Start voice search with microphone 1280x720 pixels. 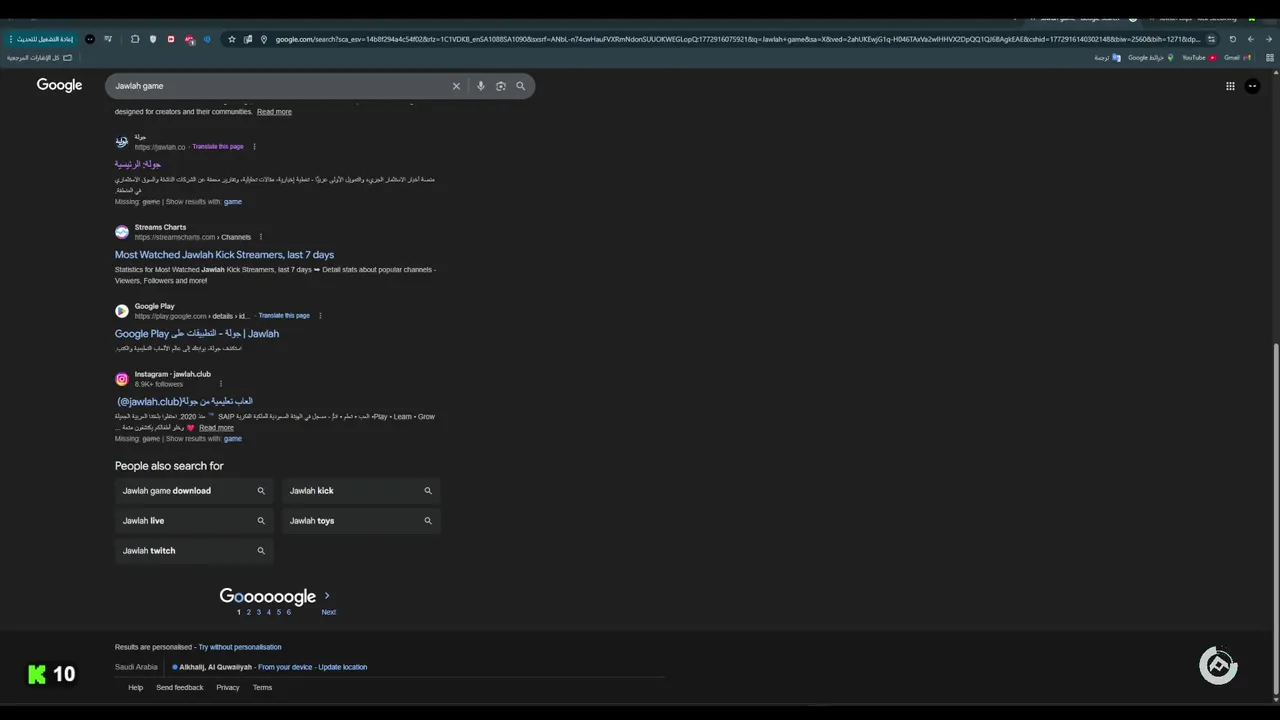coord(480,86)
